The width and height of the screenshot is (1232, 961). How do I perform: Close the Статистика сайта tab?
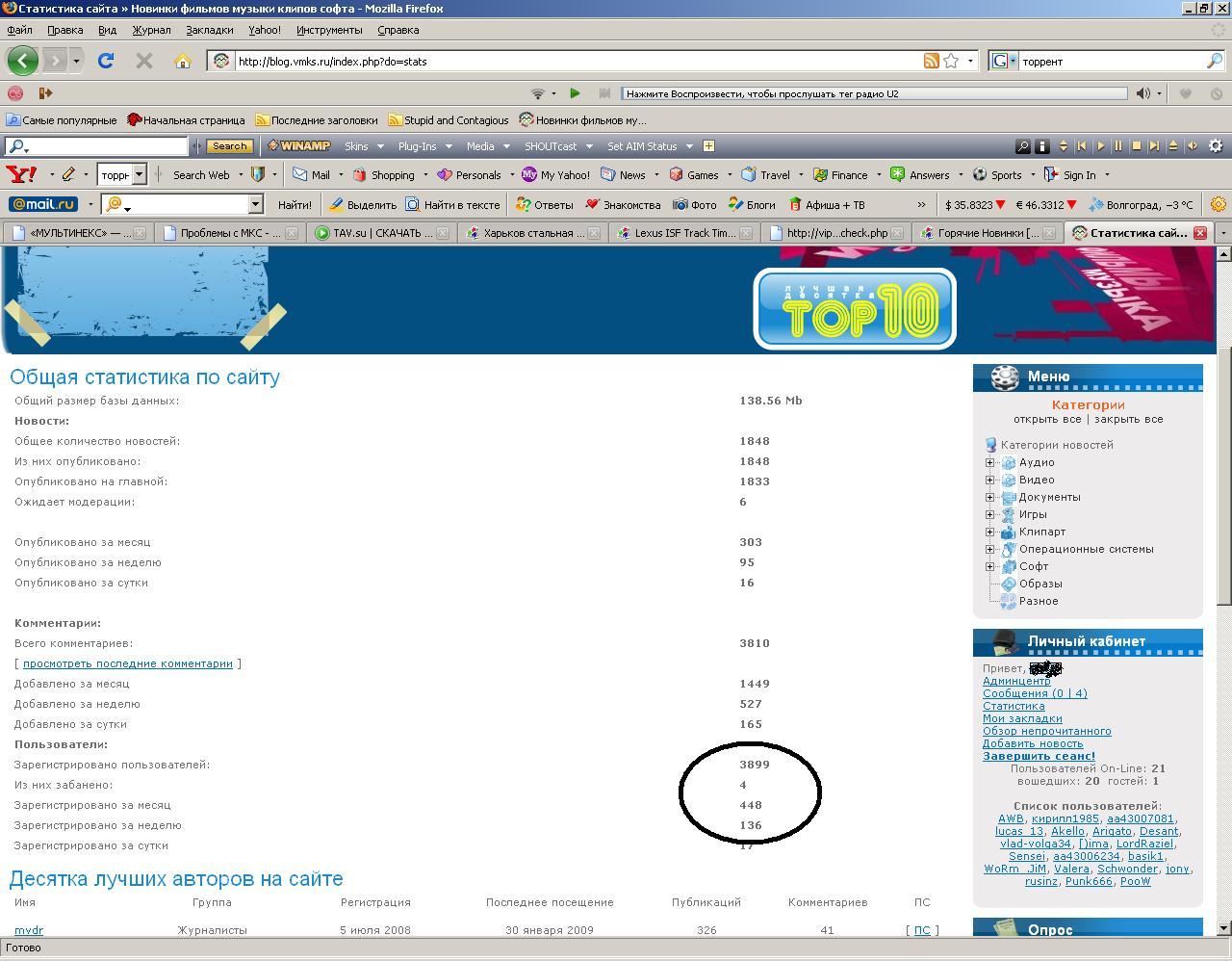point(1200,233)
